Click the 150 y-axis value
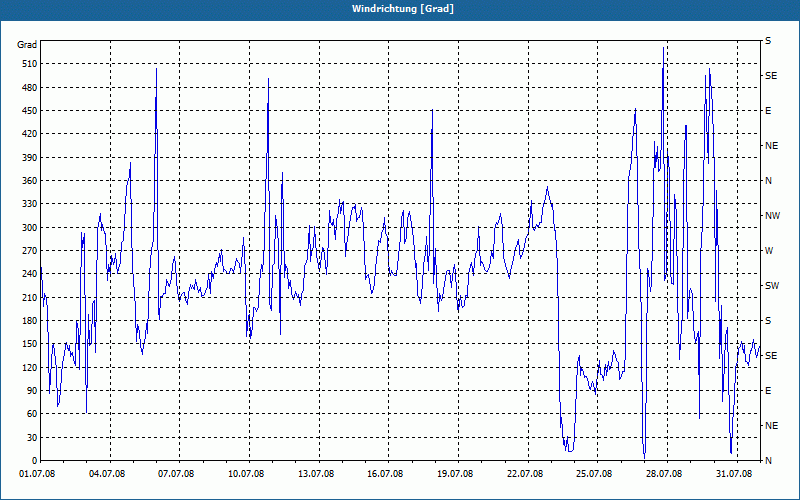 30,344
